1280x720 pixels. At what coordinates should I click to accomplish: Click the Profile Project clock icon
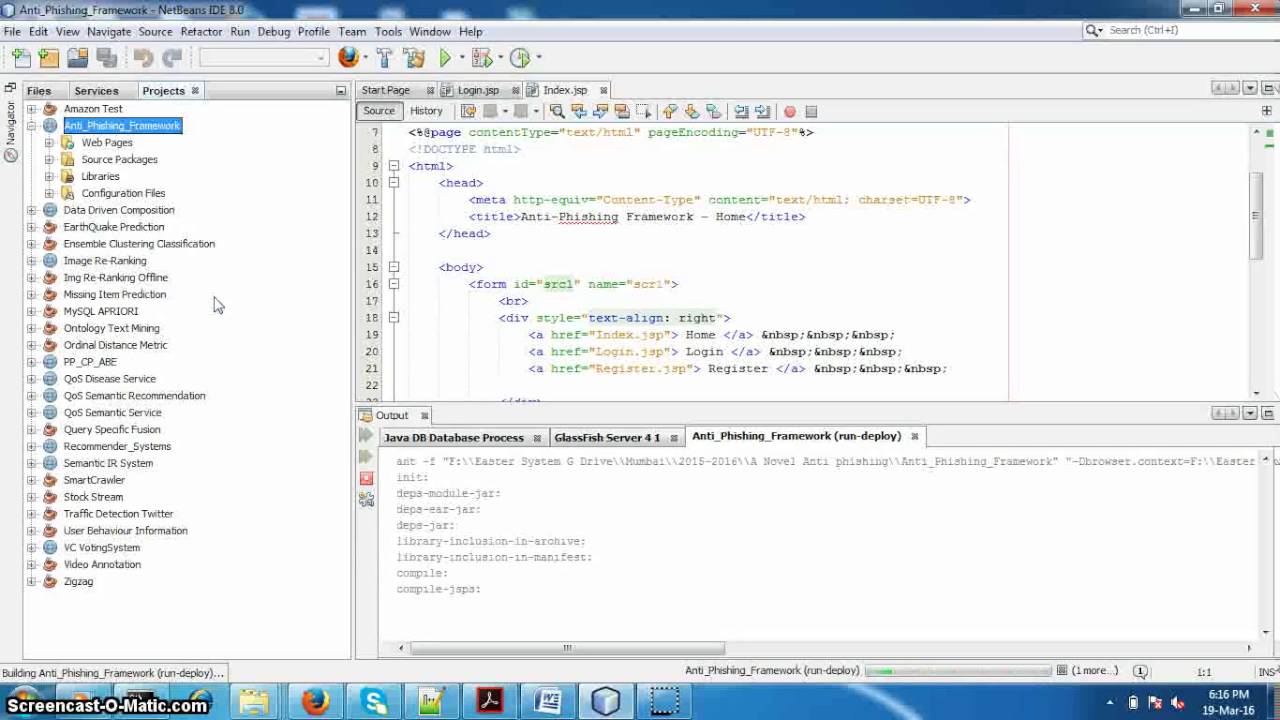coord(519,58)
